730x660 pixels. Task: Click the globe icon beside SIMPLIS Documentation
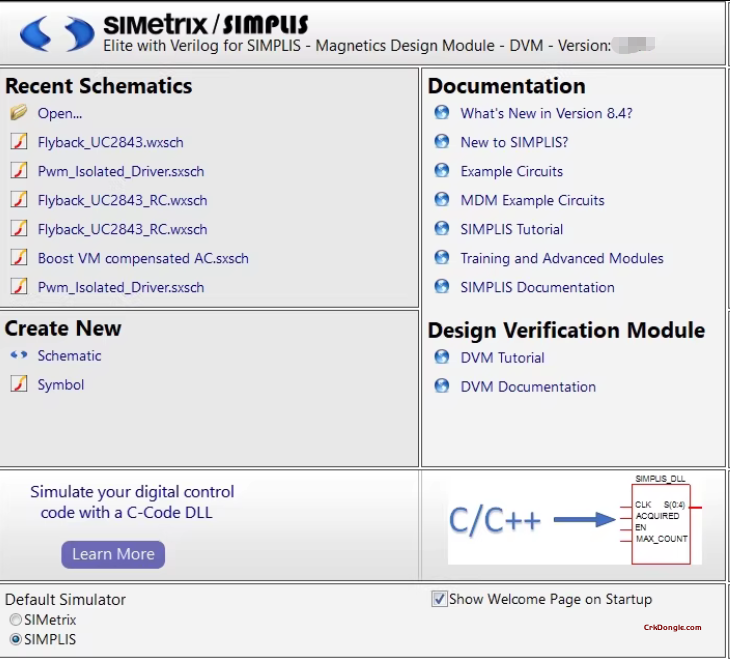coord(442,286)
